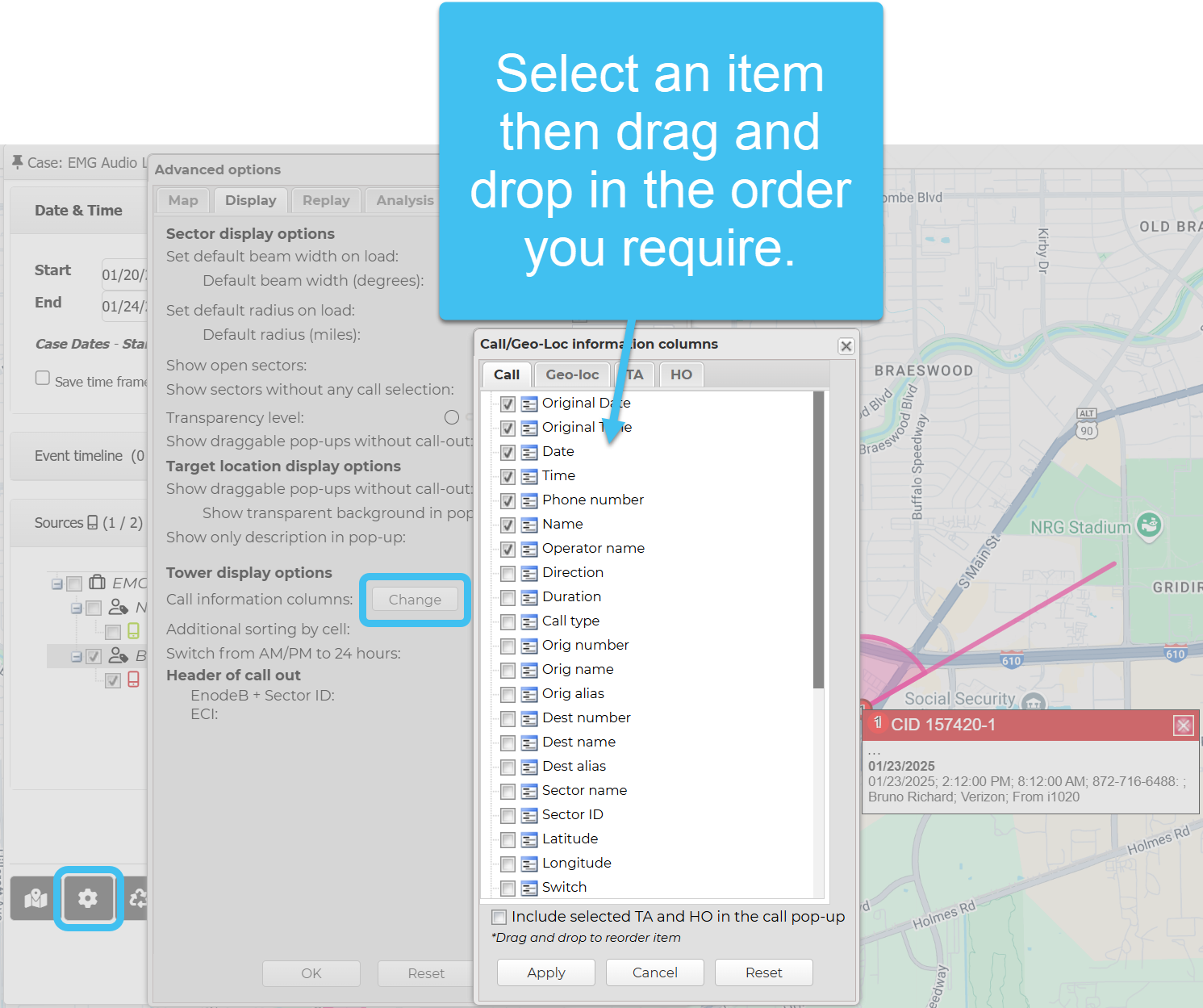Open the HO columns tab
Viewport: 1203px width, 1008px height.
point(681,374)
